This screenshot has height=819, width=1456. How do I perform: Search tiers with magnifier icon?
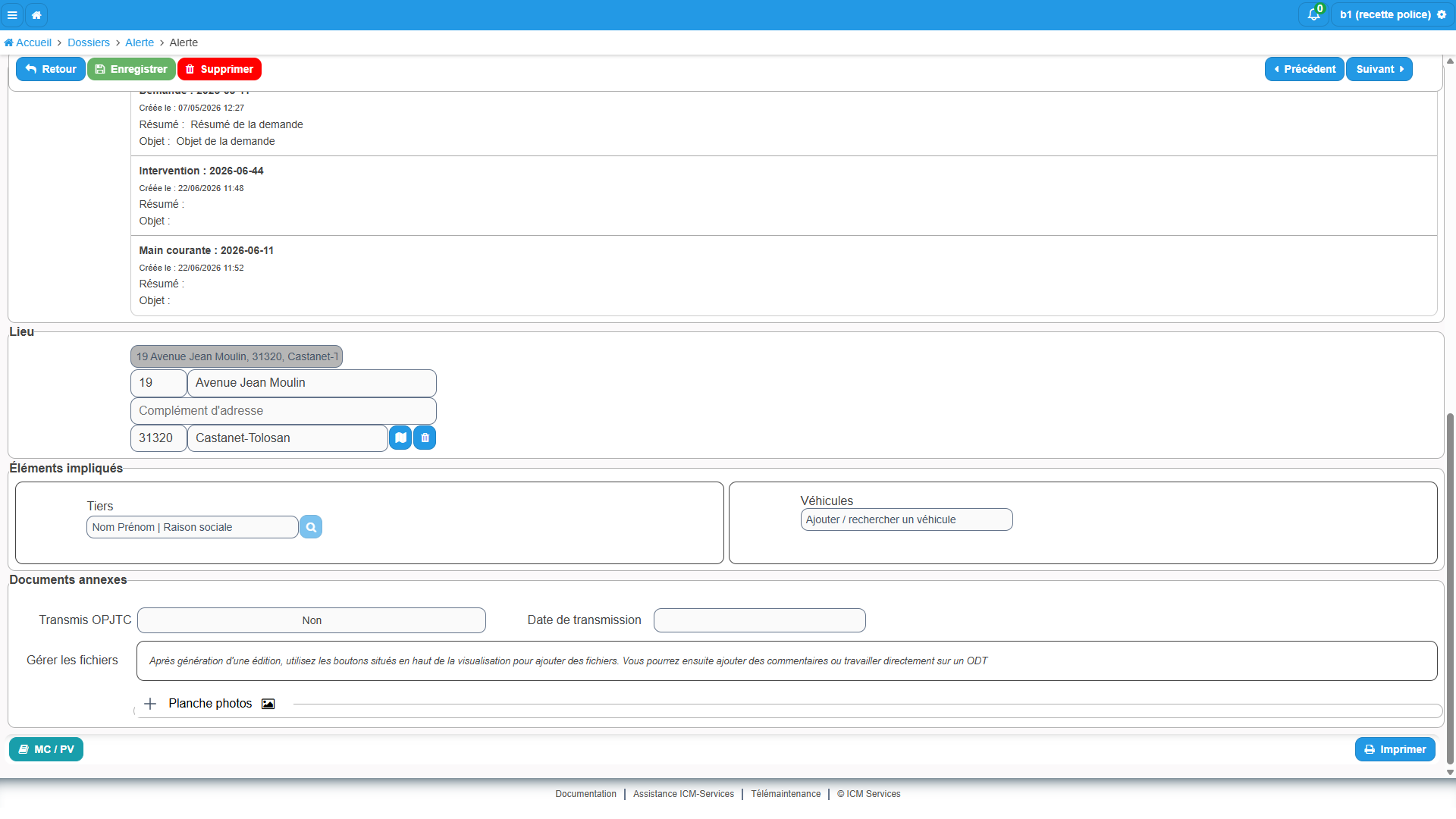point(311,527)
